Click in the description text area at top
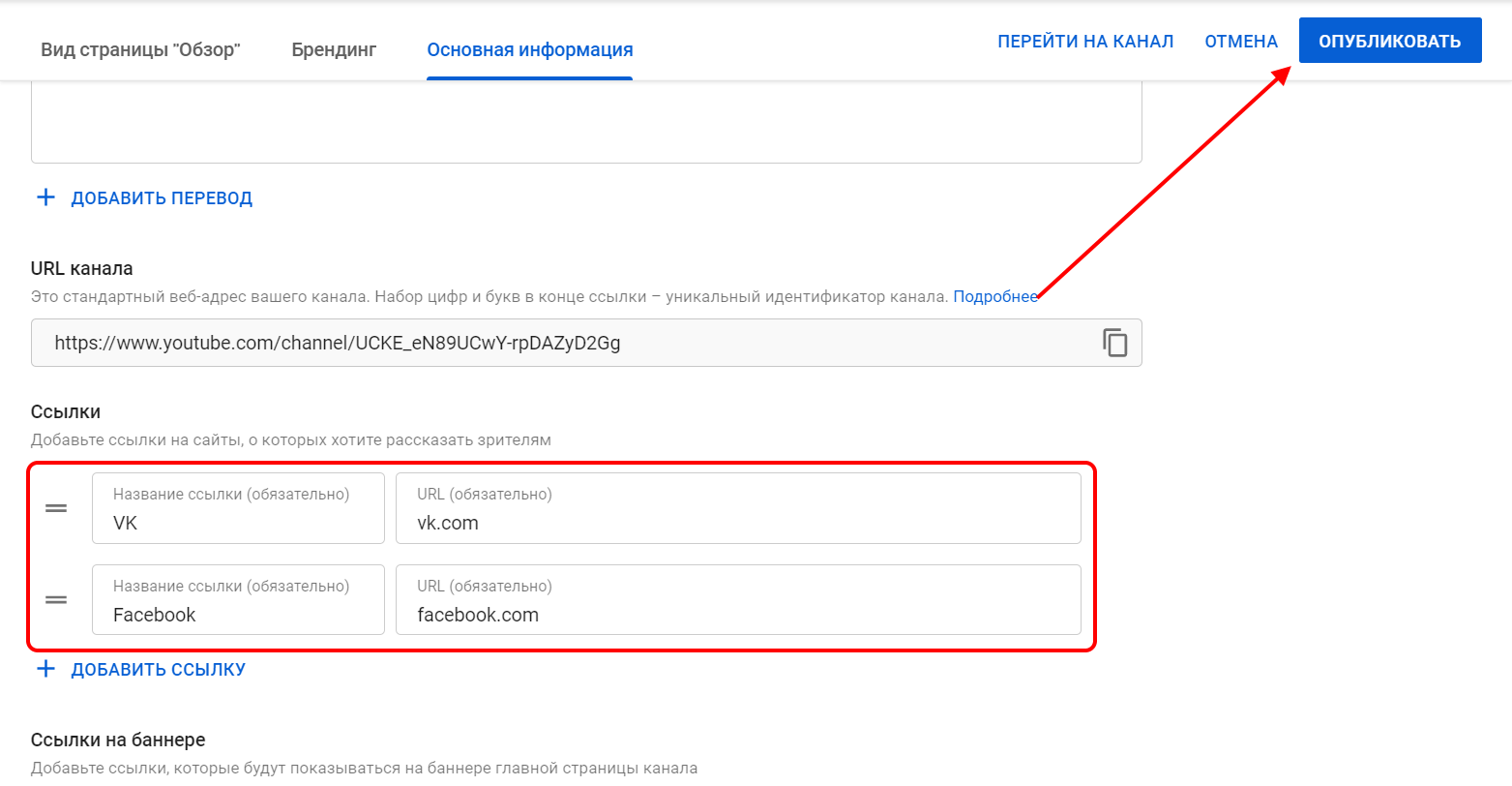 (x=586, y=121)
